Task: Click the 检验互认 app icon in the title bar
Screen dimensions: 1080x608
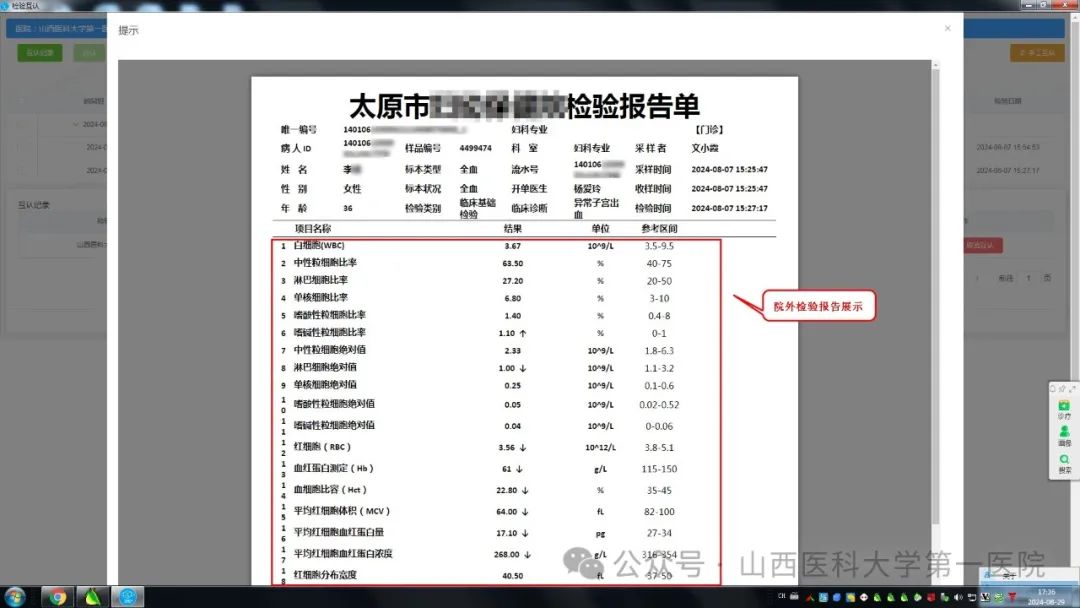Action: [7, 6]
